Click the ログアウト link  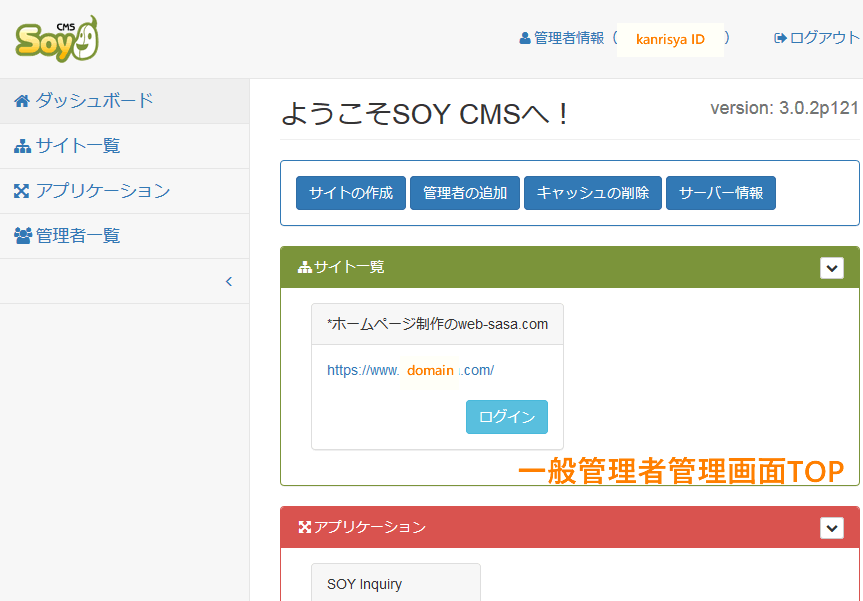(817, 38)
